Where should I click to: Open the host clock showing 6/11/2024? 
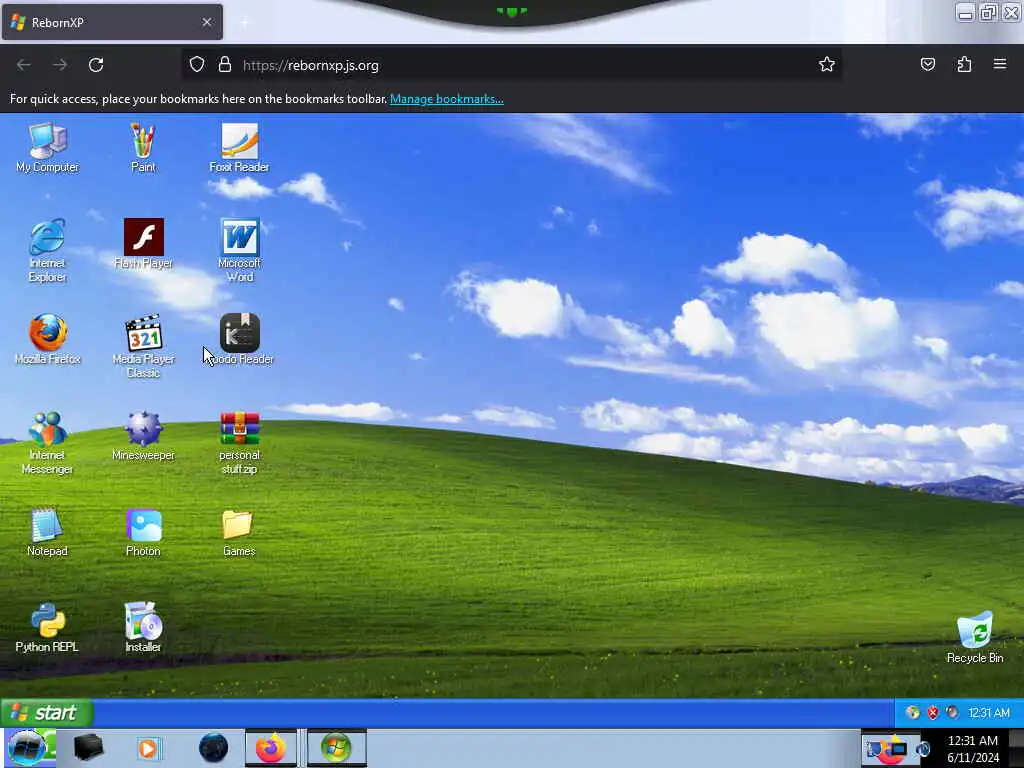(x=973, y=749)
